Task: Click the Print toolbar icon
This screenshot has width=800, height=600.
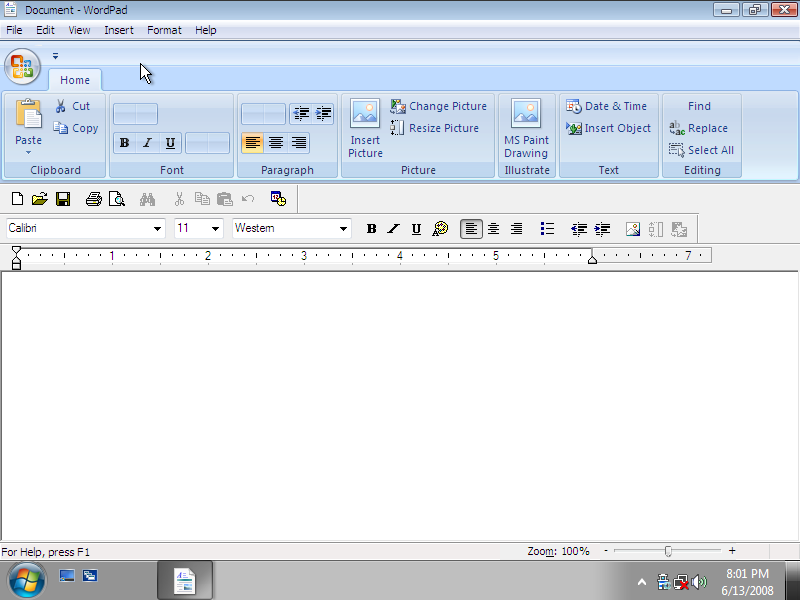Action: [x=94, y=199]
